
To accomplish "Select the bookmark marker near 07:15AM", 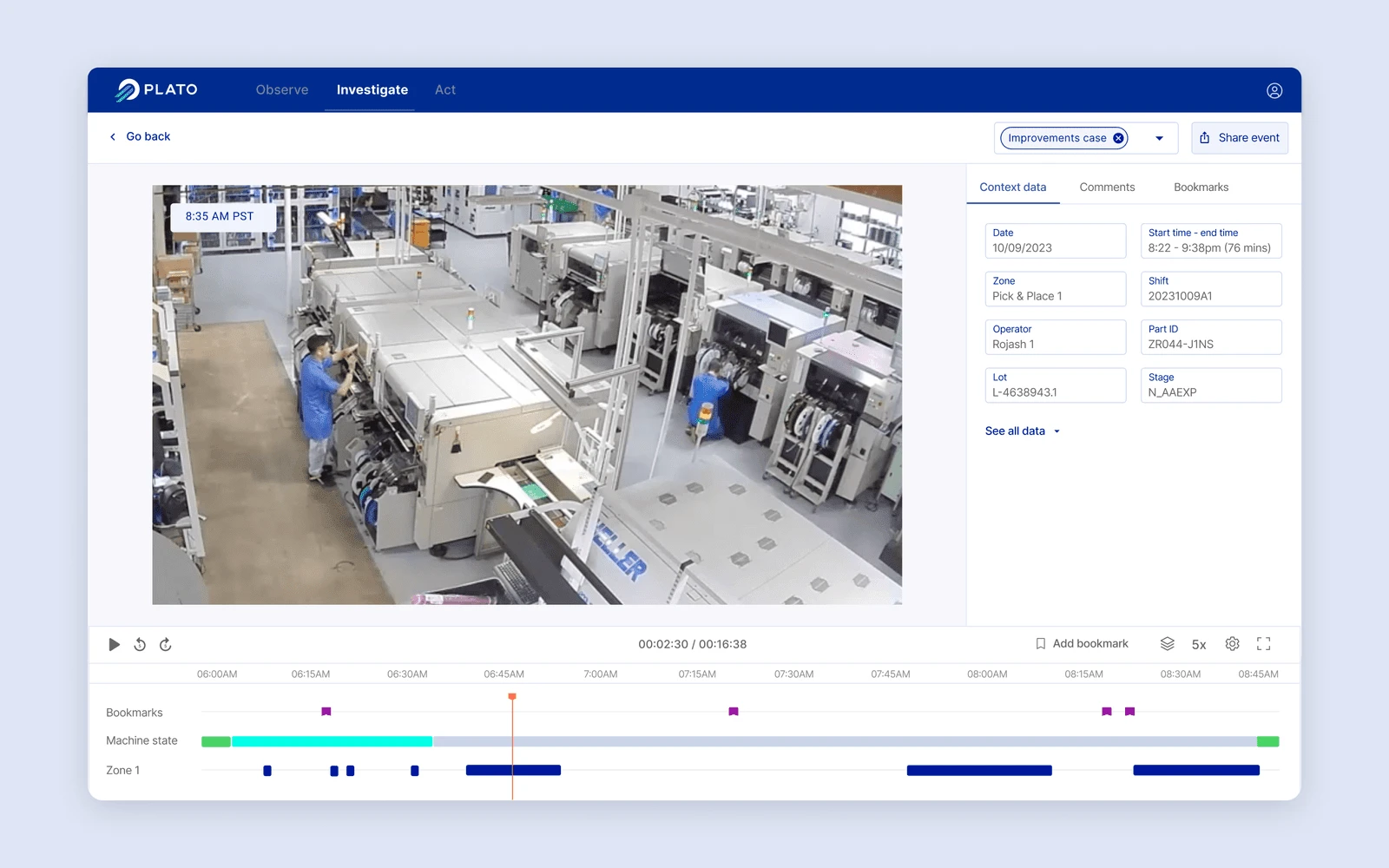I will [734, 712].
